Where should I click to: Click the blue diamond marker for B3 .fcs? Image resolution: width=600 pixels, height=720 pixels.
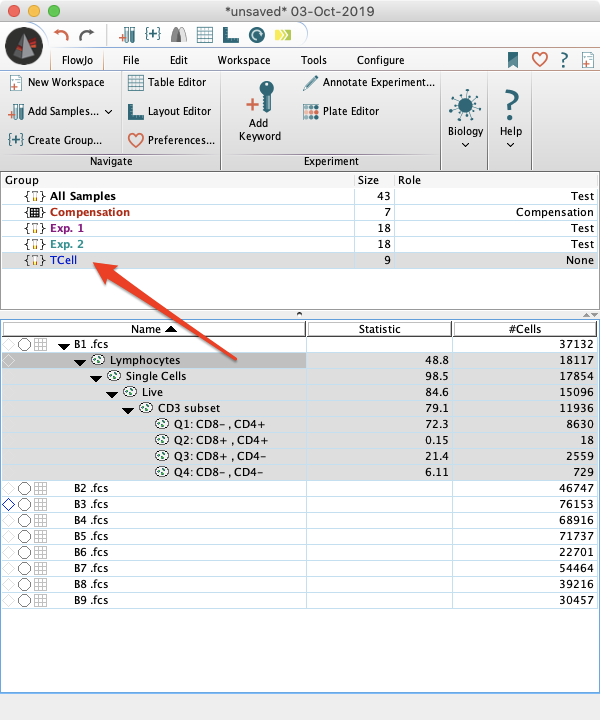(x=9, y=505)
